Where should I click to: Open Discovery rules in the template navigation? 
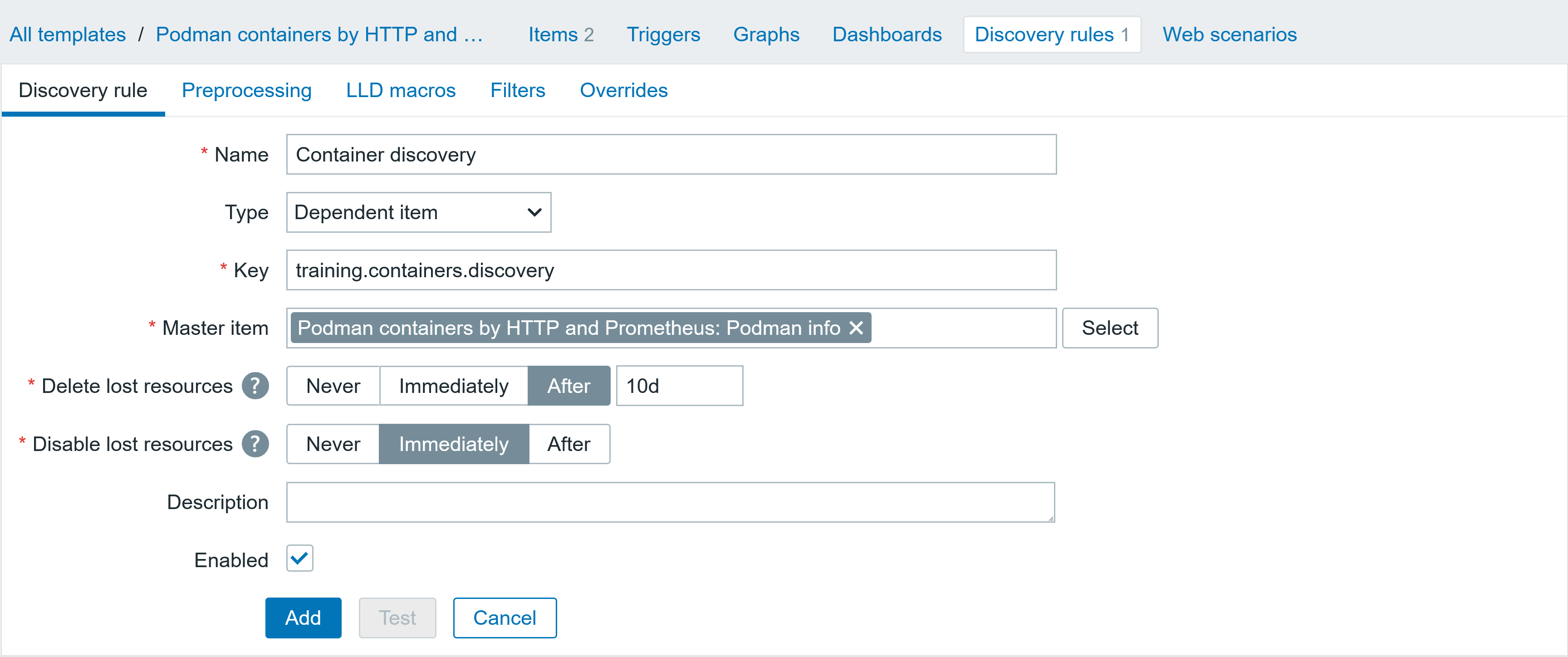[x=1052, y=34]
